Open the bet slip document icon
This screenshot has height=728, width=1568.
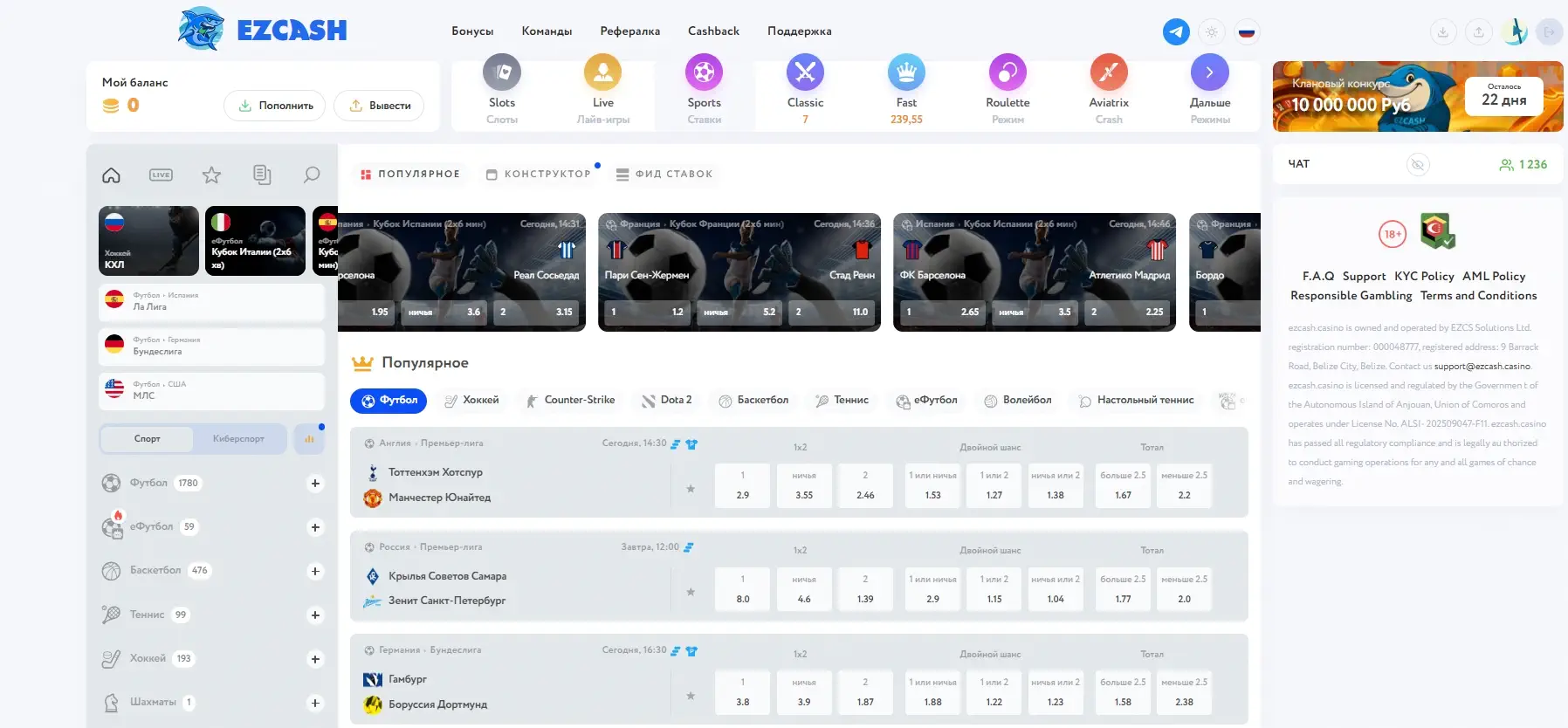click(262, 175)
